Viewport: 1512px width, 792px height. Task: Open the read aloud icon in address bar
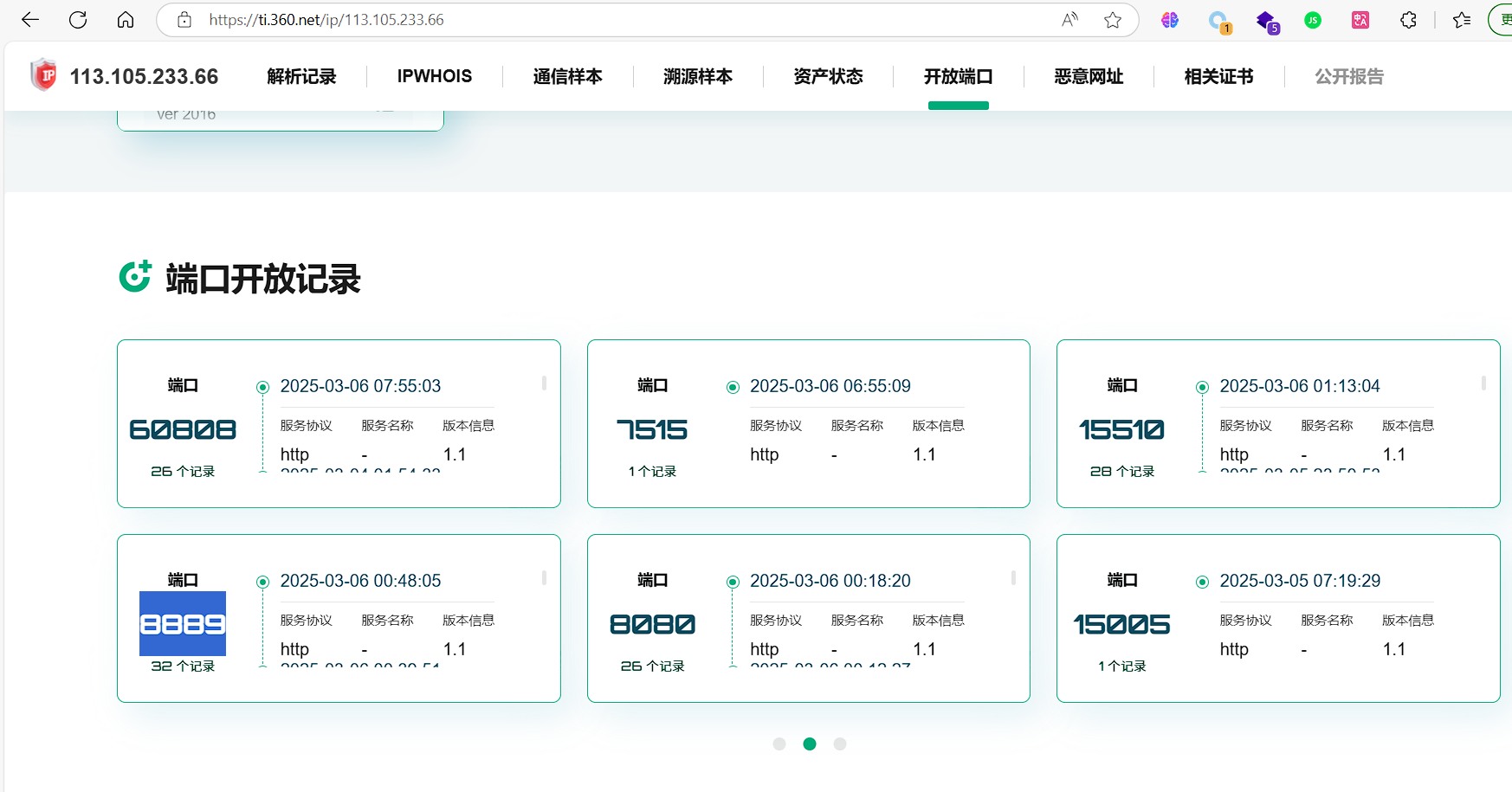pos(1069,20)
